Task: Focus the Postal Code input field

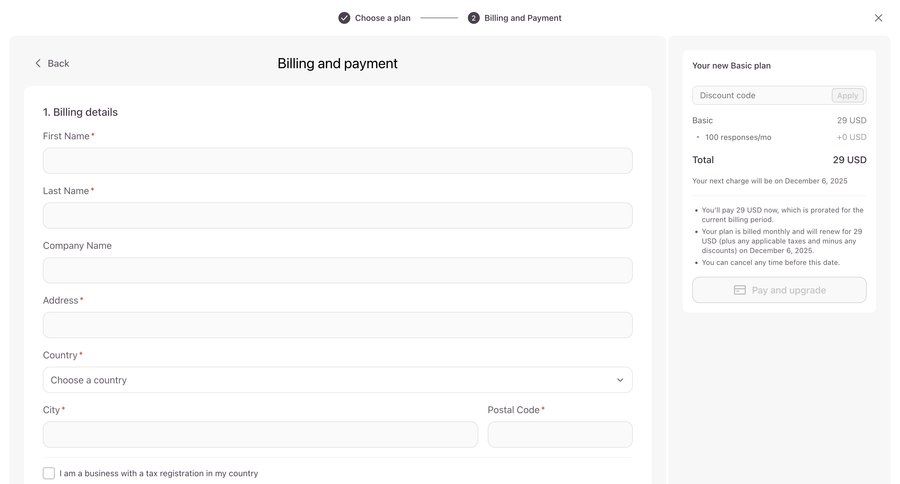Action: point(560,435)
